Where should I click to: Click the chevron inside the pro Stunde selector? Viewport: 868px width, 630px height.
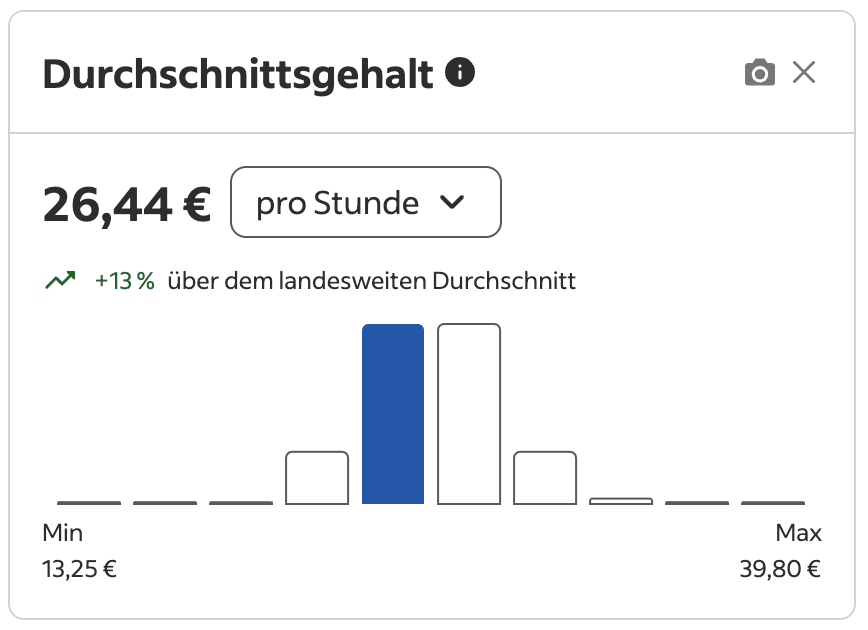coord(453,203)
